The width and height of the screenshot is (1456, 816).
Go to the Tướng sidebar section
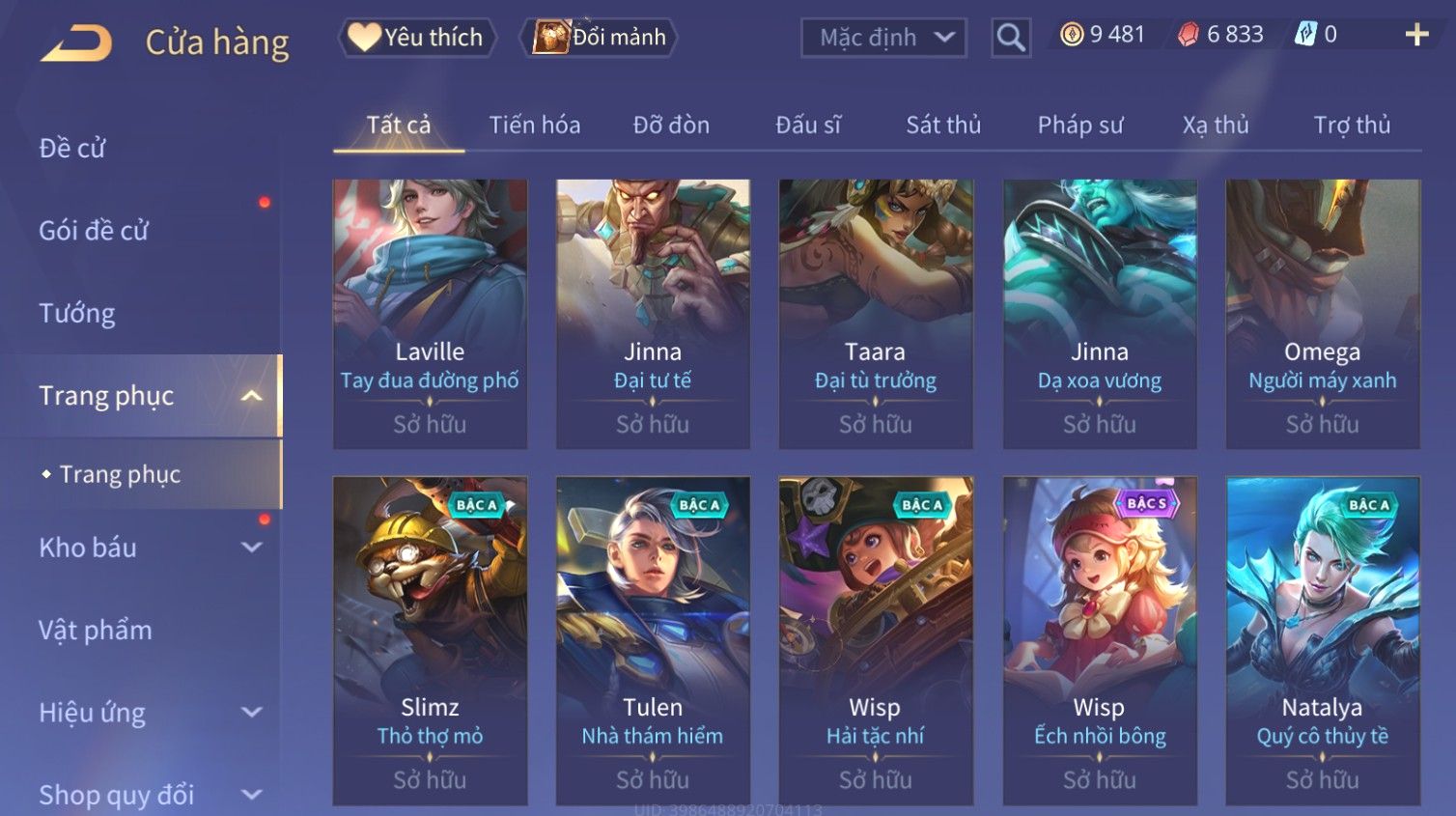[x=77, y=313]
